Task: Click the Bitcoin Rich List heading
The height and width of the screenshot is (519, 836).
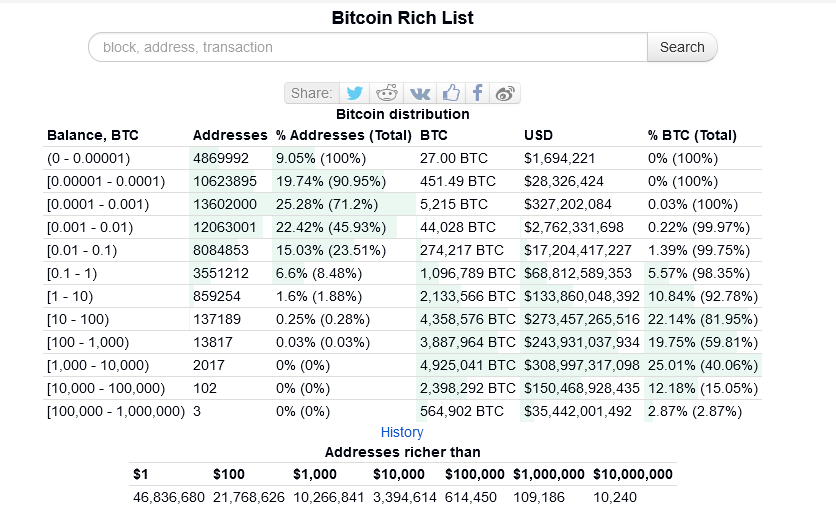Action: pyautogui.click(x=403, y=18)
